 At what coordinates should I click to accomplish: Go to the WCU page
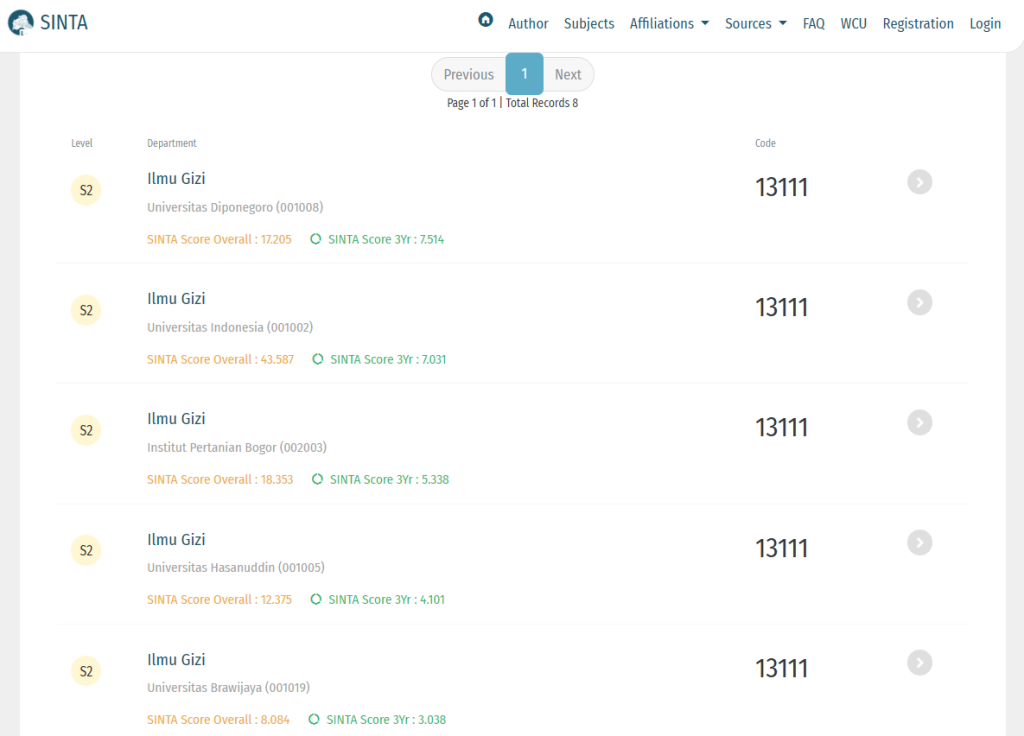coord(853,23)
